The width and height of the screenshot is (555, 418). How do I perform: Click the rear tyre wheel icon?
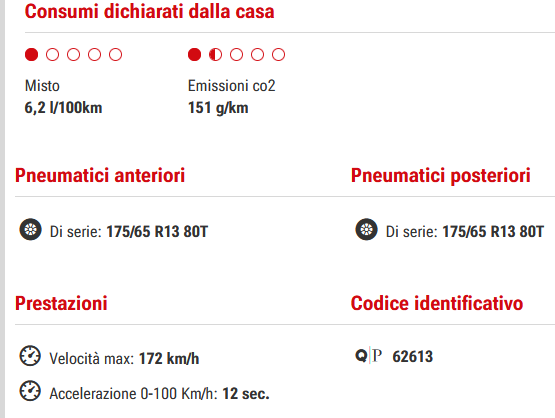pyautogui.click(x=366, y=229)
